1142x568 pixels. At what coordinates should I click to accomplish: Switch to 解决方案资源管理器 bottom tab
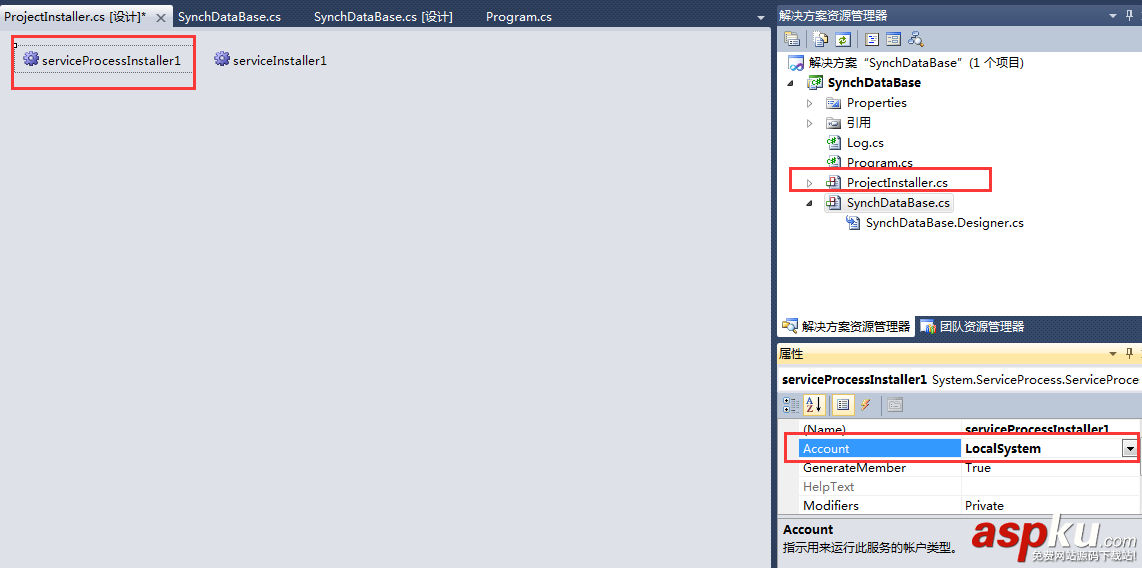(846, 326)
